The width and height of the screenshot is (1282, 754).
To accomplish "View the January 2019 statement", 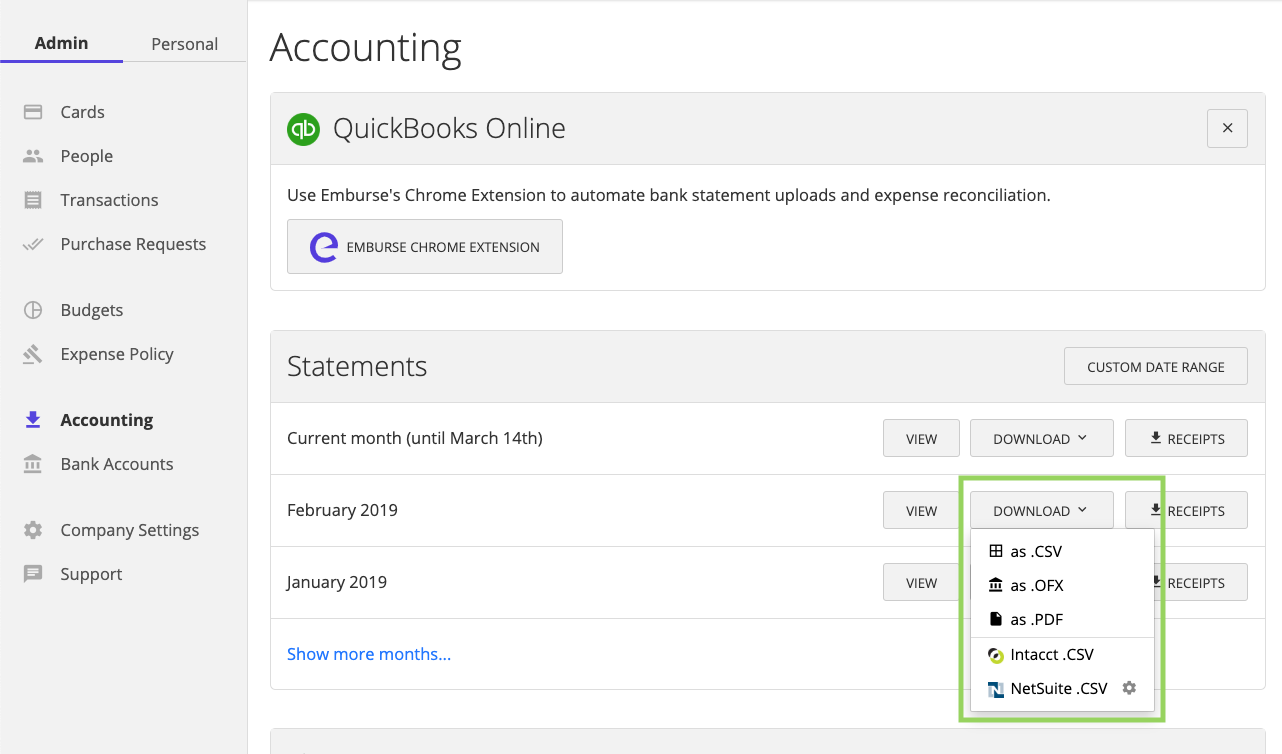I will click(921, 582).
